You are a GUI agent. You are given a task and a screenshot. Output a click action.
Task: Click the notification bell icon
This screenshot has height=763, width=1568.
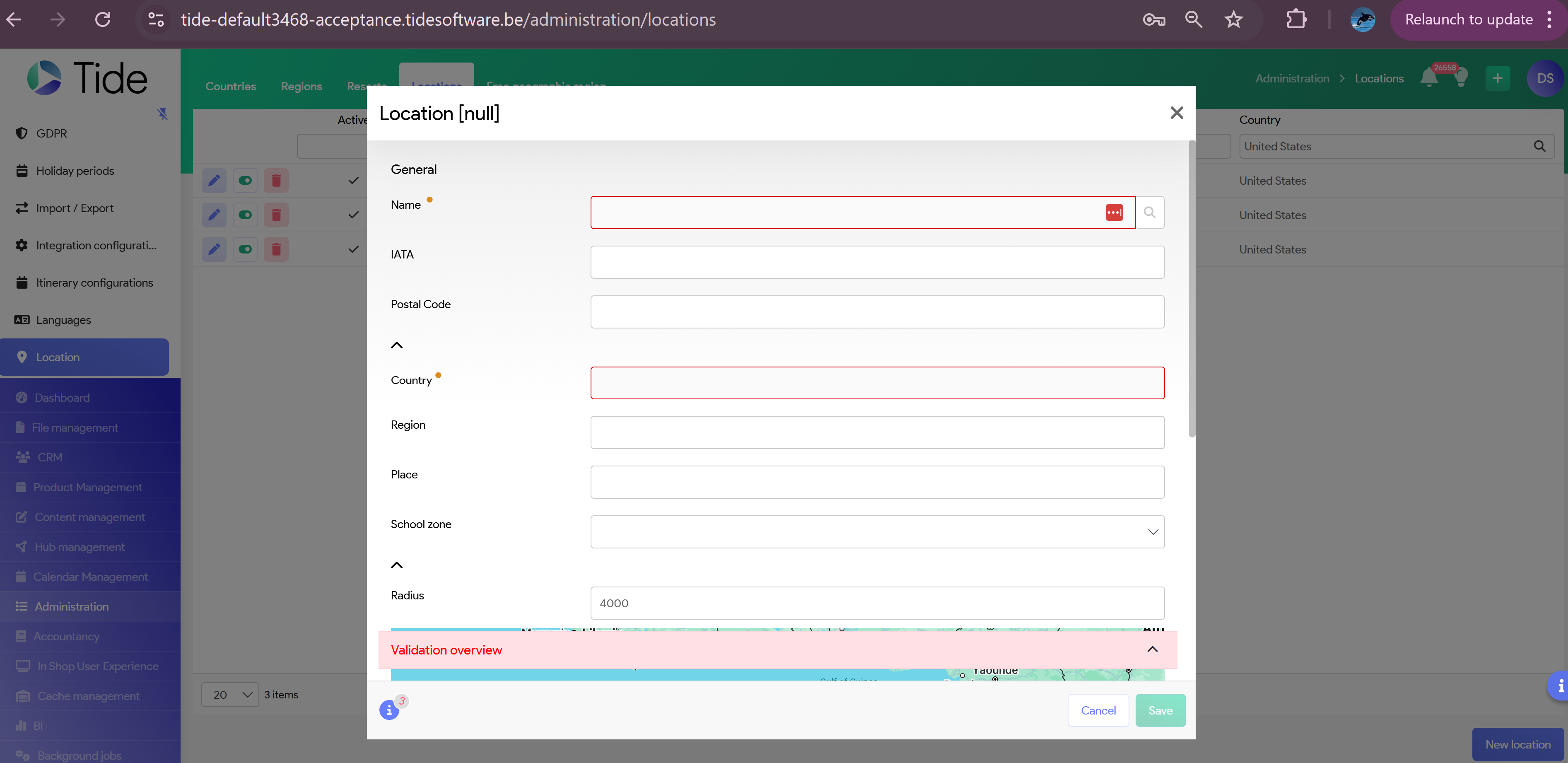tap(1428, 79)
